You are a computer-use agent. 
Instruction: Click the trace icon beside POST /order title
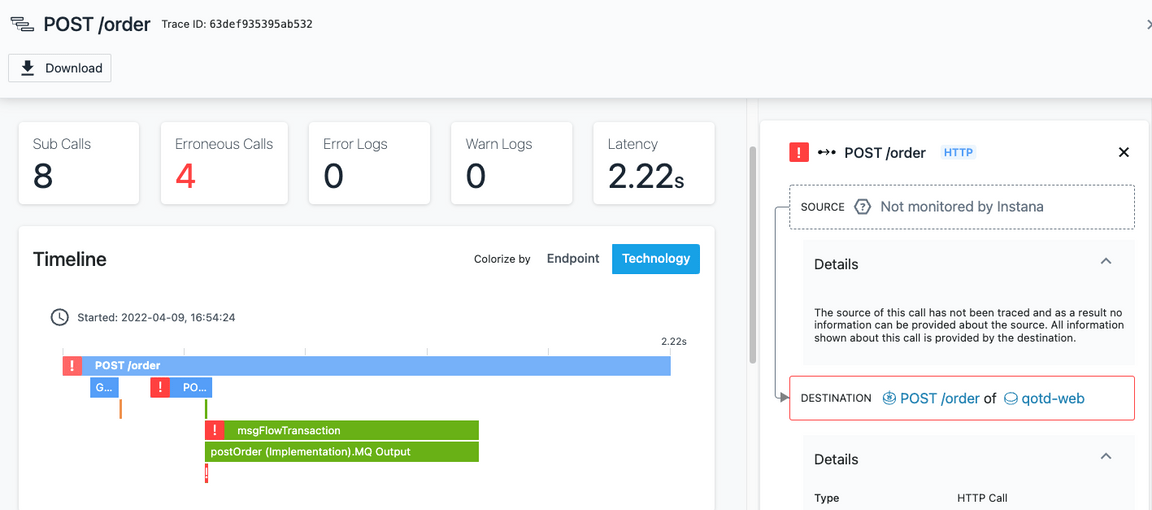(x=22, y=24)
